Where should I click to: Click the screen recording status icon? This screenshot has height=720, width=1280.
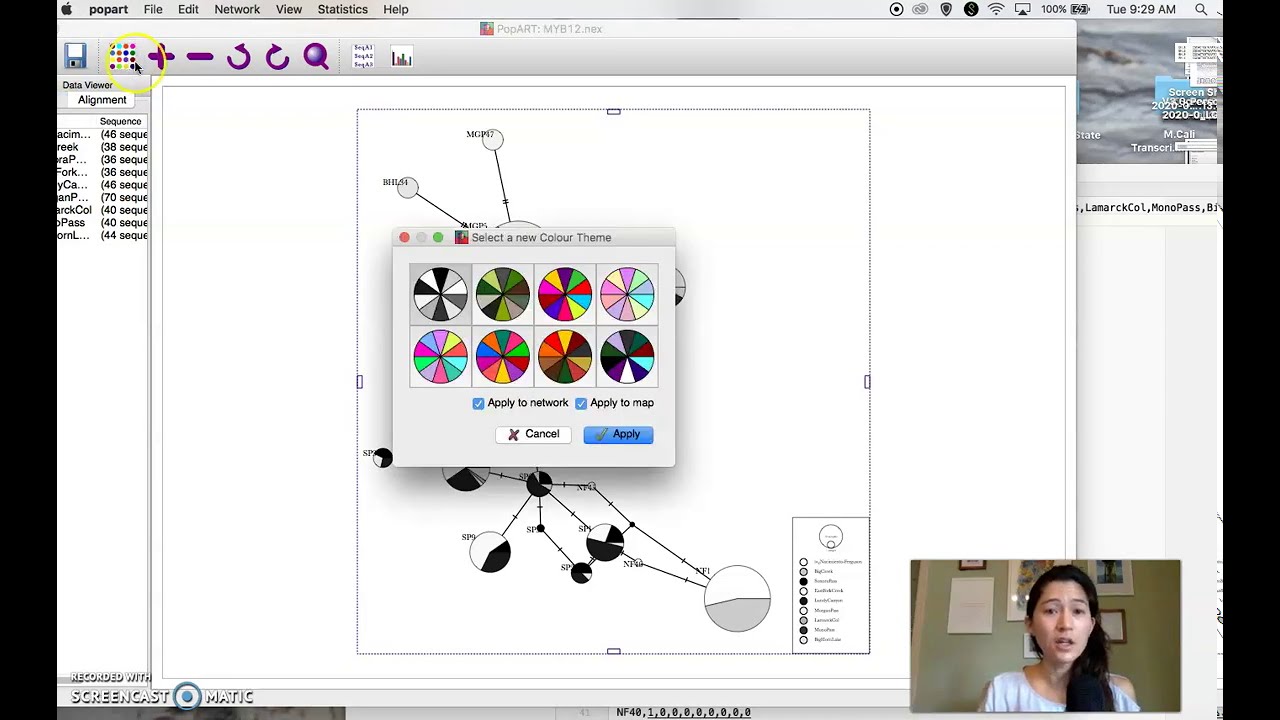pos(896,9)
